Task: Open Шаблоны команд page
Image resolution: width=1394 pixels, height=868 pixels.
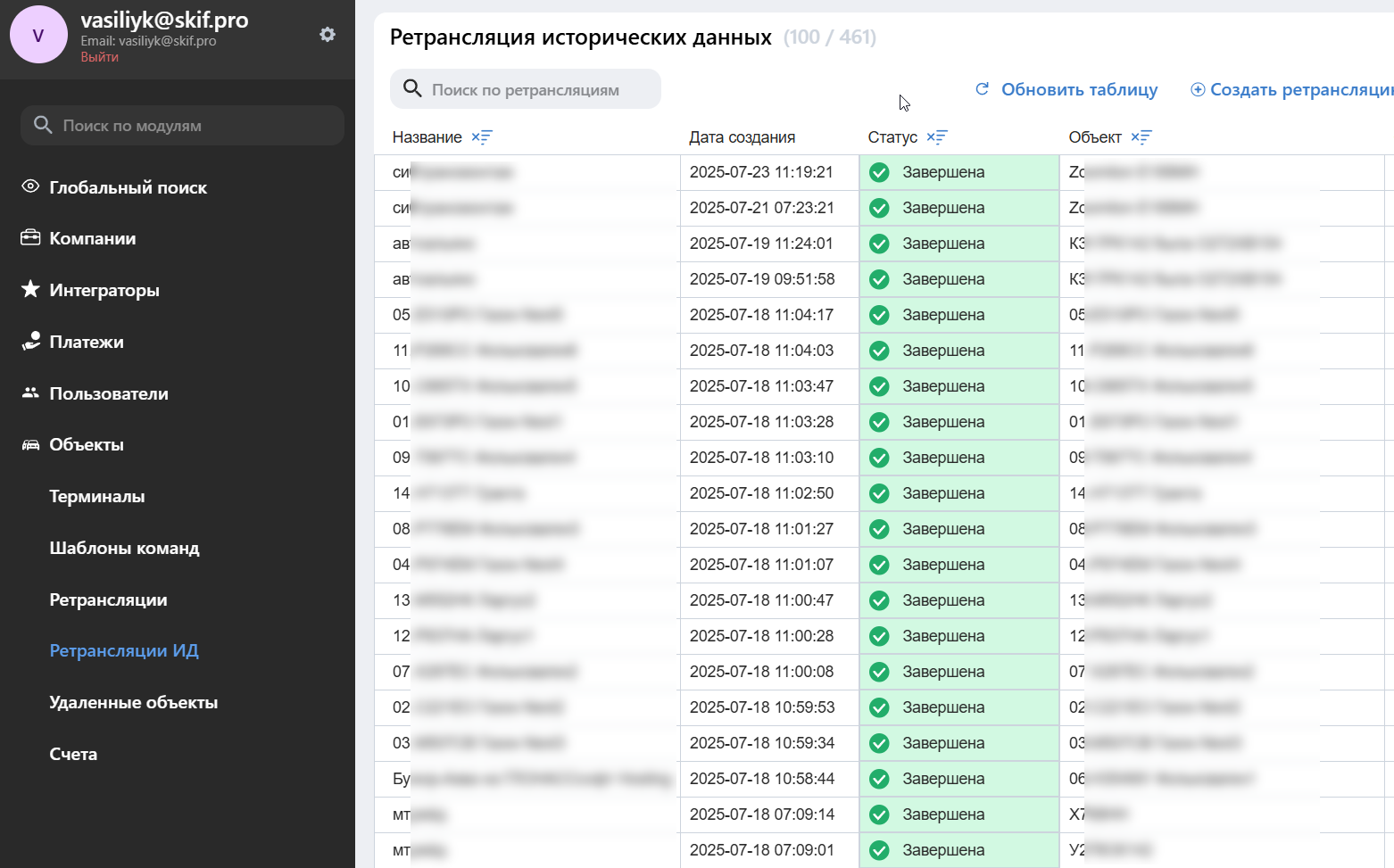Action: 124,548
